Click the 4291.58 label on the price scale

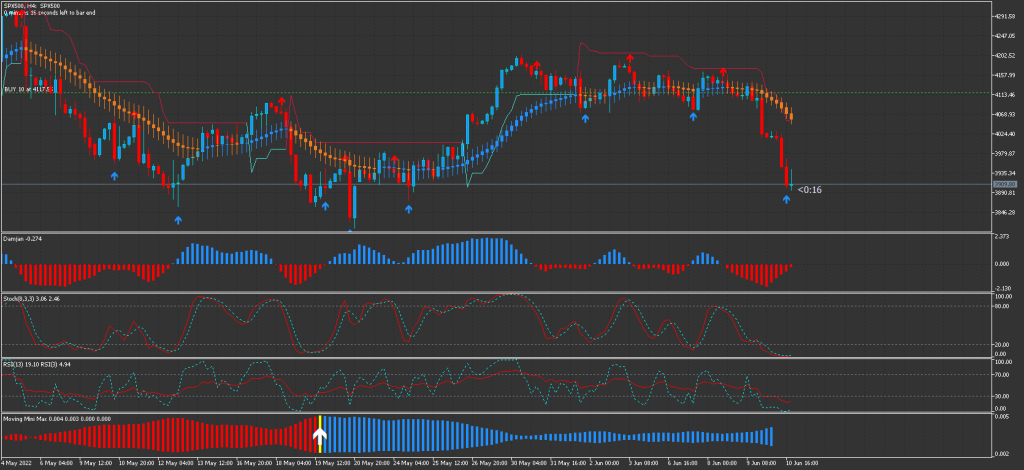coord(1003,17)
